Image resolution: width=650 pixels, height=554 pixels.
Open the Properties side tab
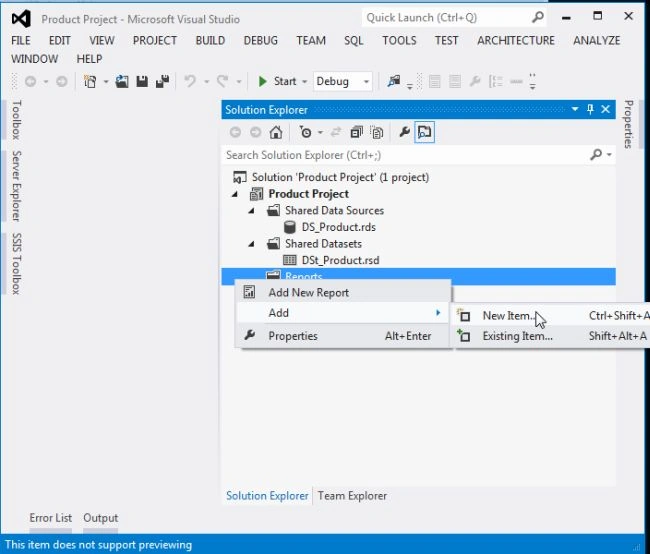tap(628, 124)
